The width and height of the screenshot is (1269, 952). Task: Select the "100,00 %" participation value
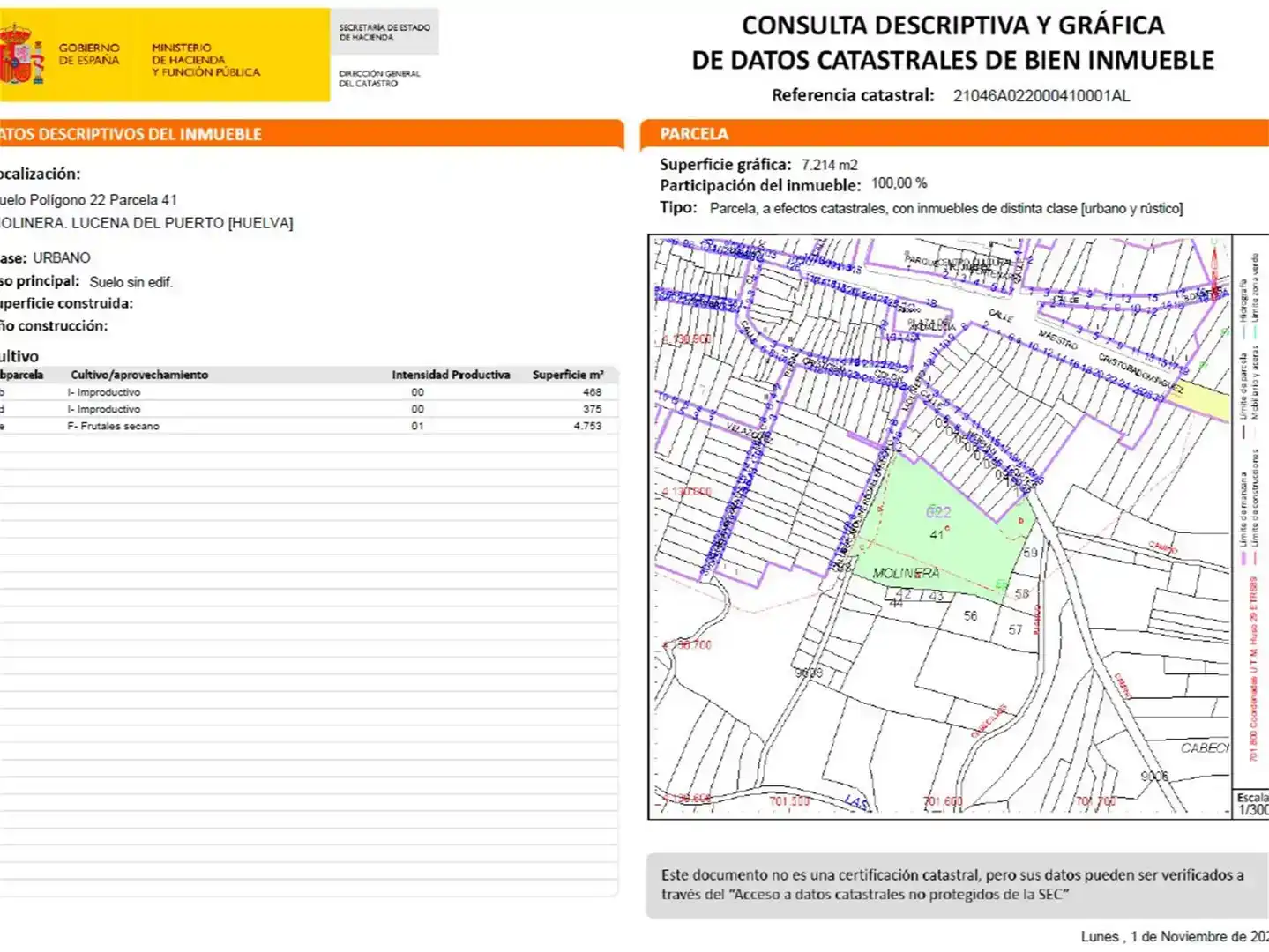(x=899, y=183)
